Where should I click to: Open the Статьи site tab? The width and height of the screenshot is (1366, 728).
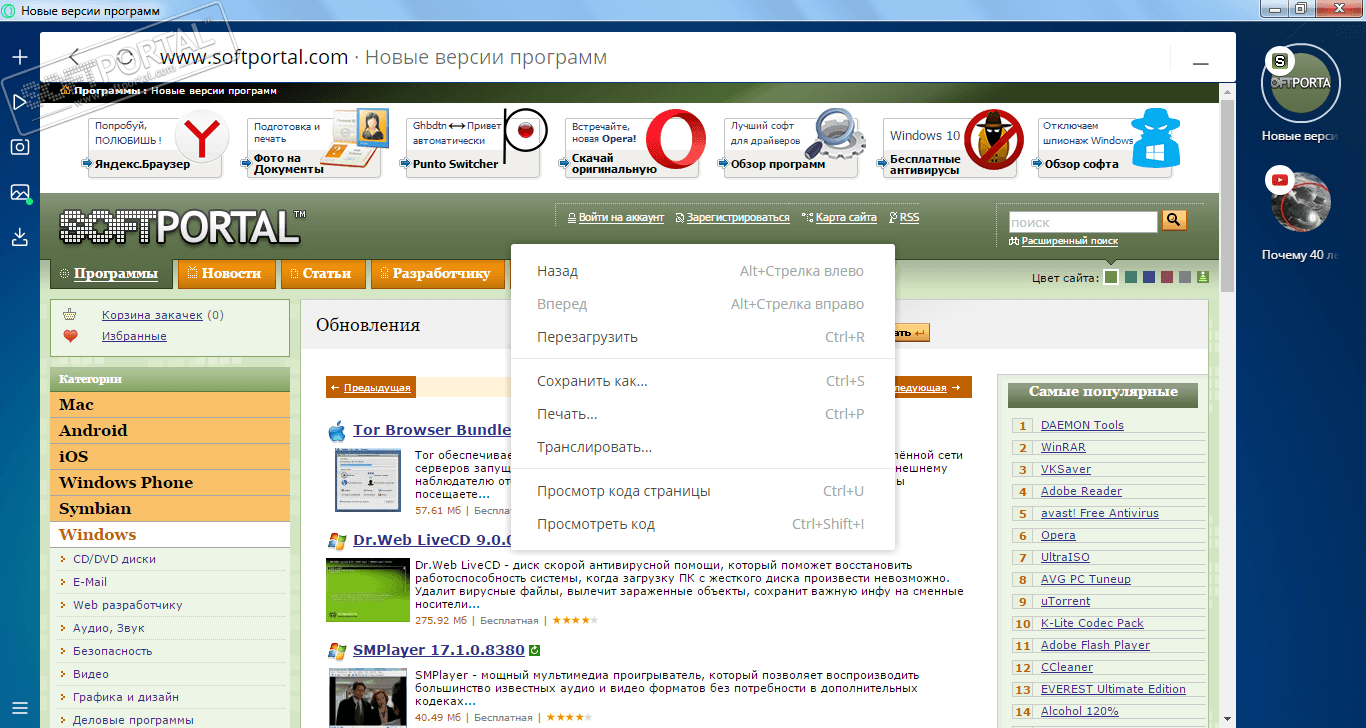click(323, 274)
